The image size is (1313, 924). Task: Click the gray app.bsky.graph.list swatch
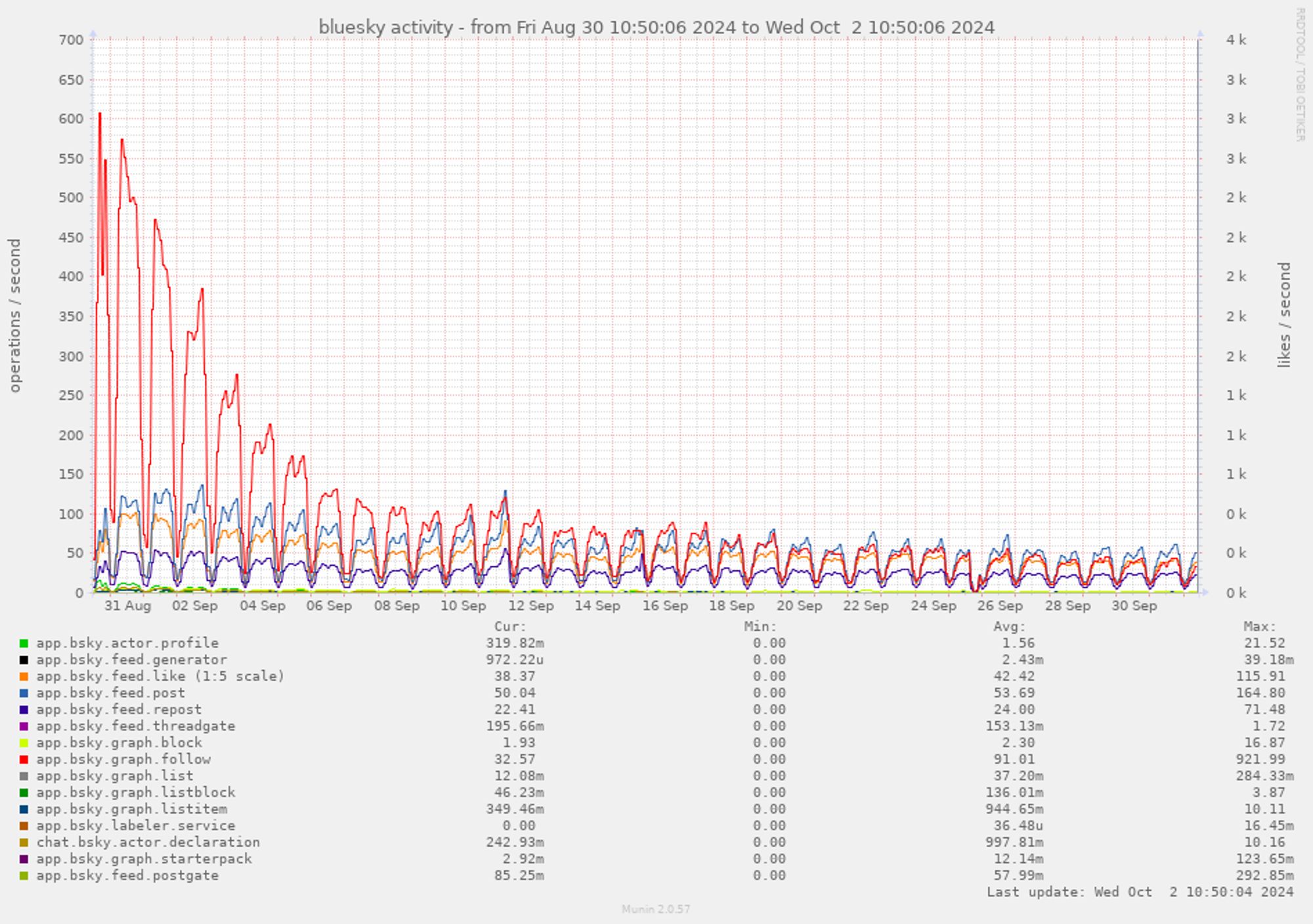[x=24, y=776]
